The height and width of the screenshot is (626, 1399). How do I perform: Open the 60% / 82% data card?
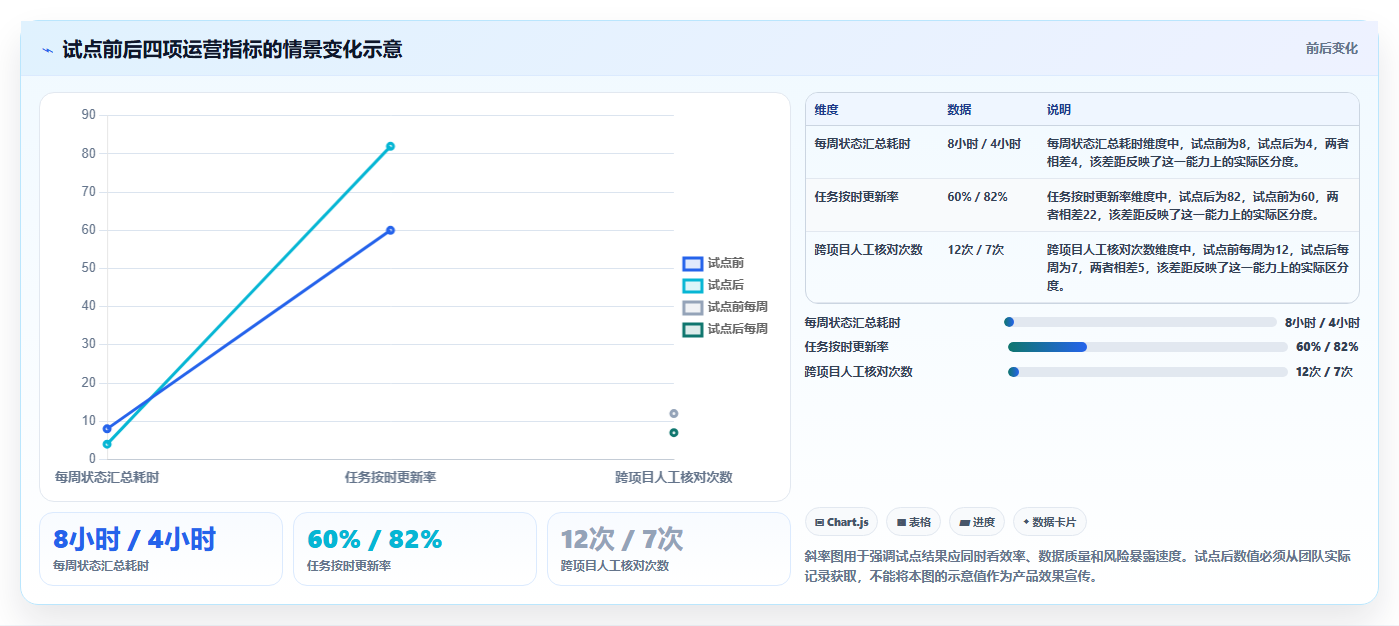pos(415,549)
